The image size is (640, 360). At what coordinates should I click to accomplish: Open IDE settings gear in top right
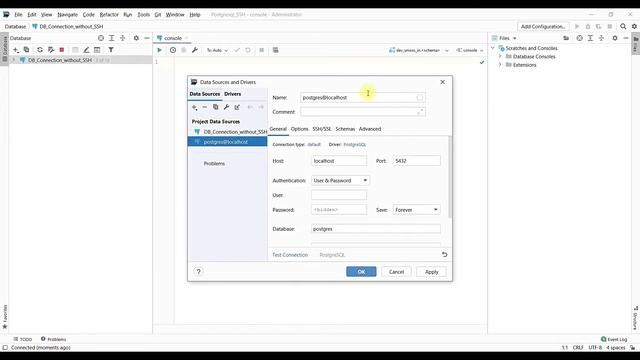pyautogui.click(x=634, y=27)
